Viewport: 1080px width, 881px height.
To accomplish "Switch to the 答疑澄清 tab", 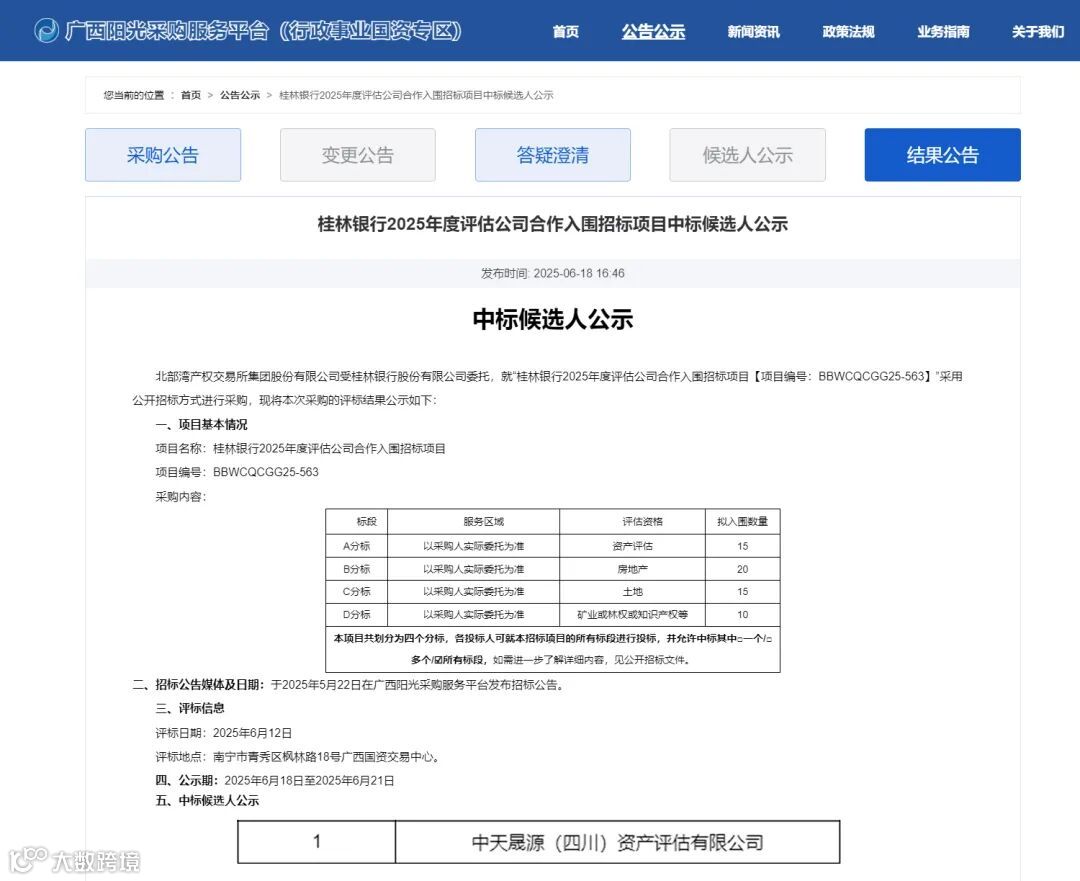I will [552, 155].
